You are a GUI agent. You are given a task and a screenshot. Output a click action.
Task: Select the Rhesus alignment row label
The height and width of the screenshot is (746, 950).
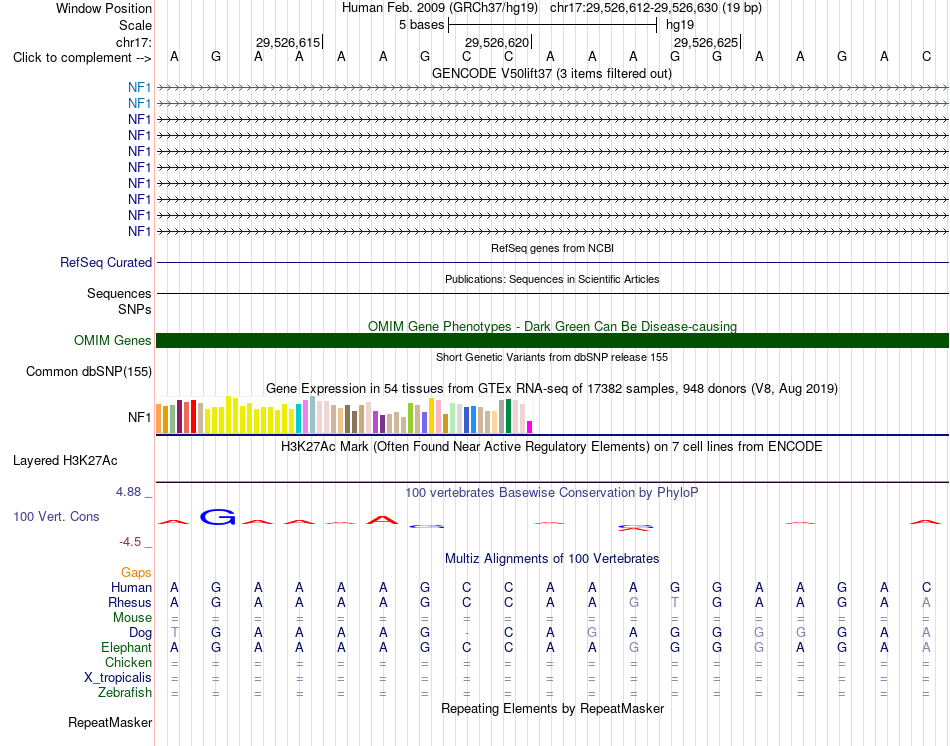click(130, 602)
